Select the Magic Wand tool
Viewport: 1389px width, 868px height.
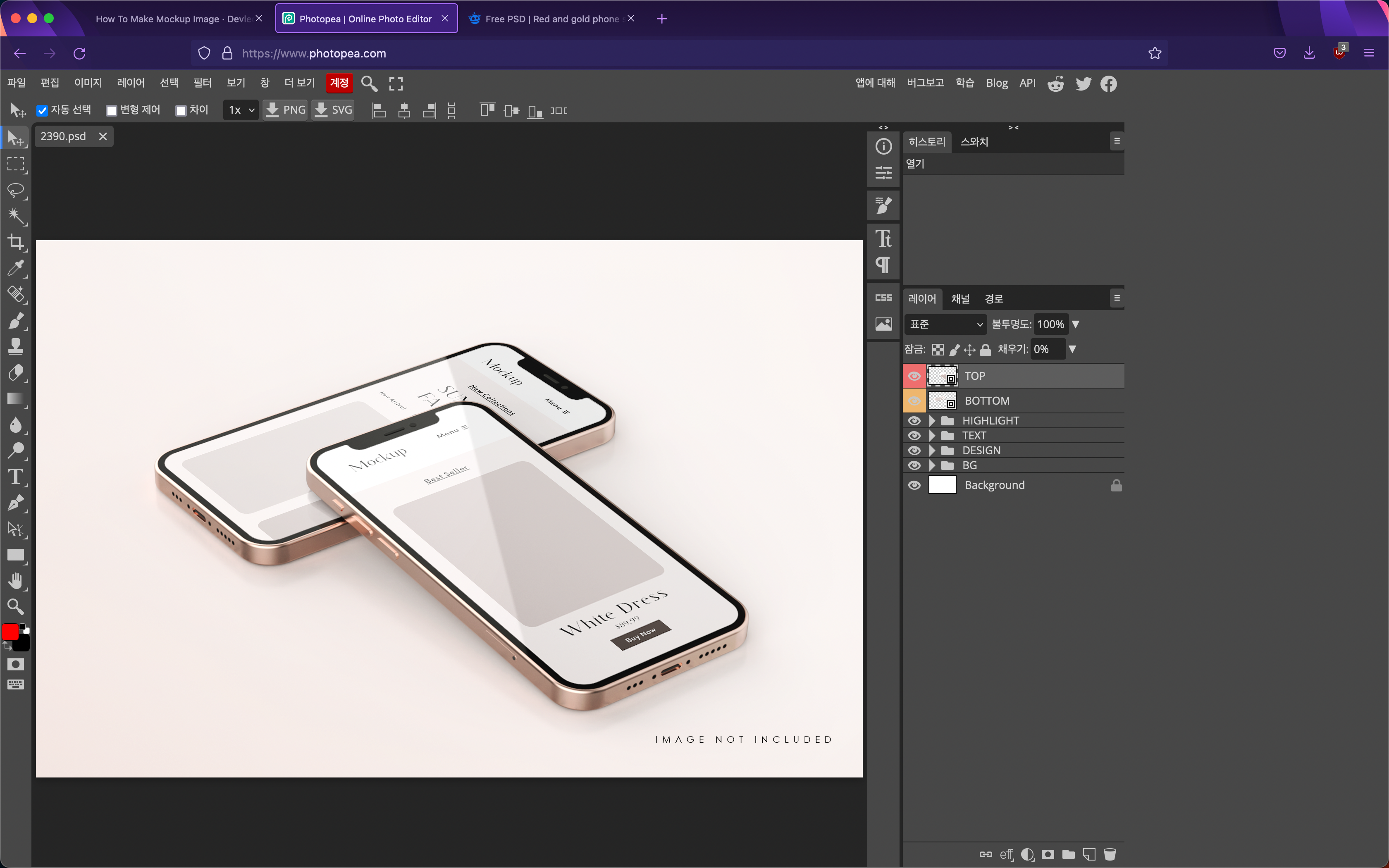(x=15, y=217)
